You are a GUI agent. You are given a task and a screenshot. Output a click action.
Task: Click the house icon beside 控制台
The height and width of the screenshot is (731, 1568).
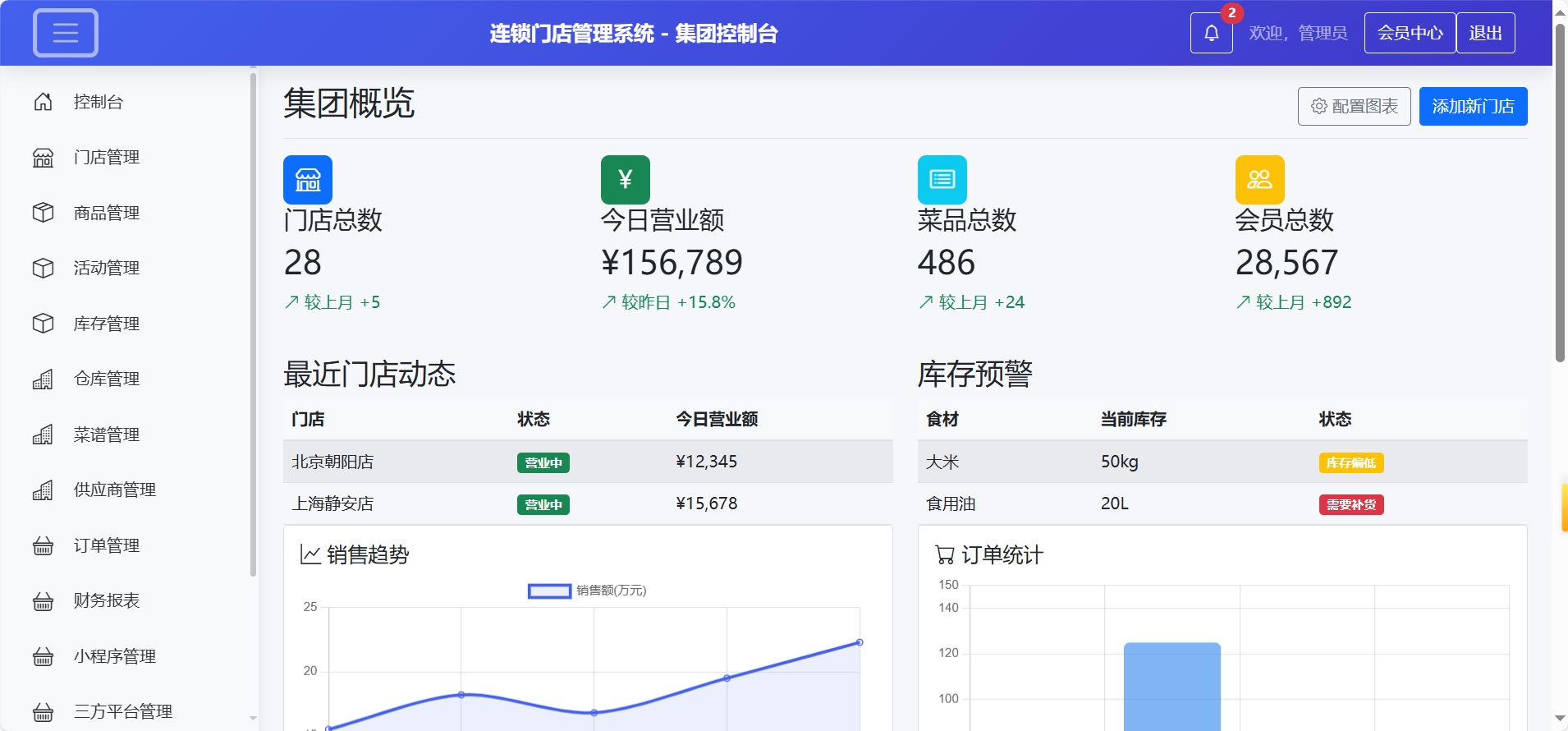click(44, 102)
